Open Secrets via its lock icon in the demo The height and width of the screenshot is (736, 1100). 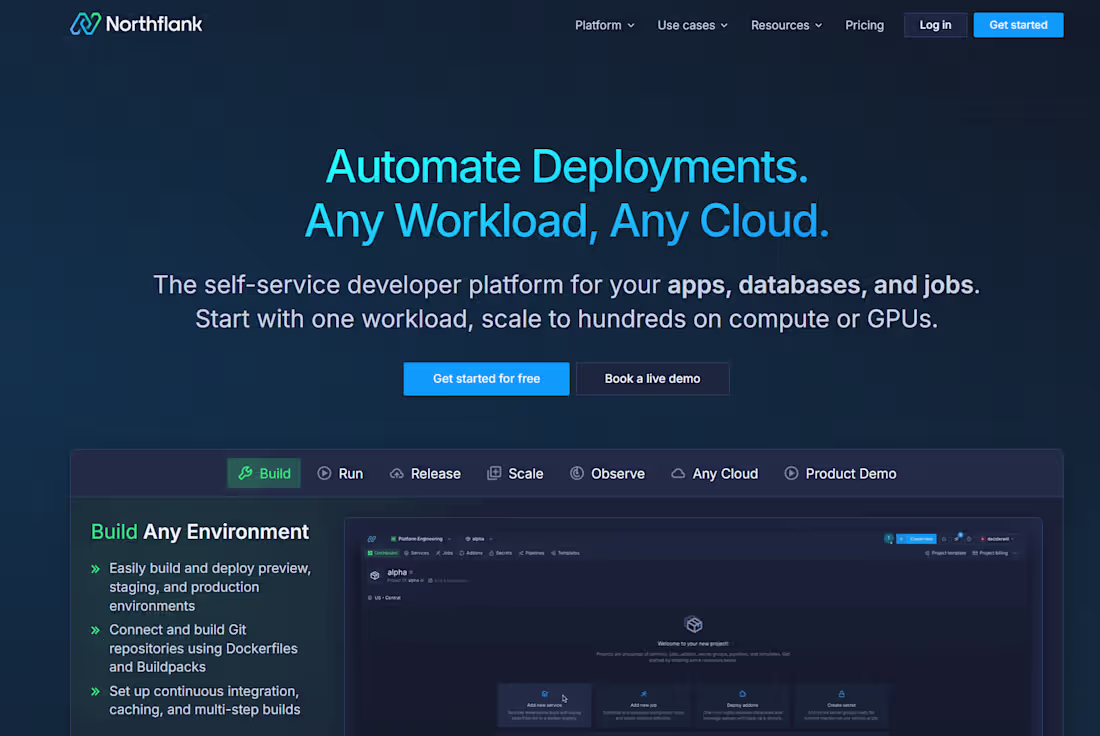click(491, 552)
